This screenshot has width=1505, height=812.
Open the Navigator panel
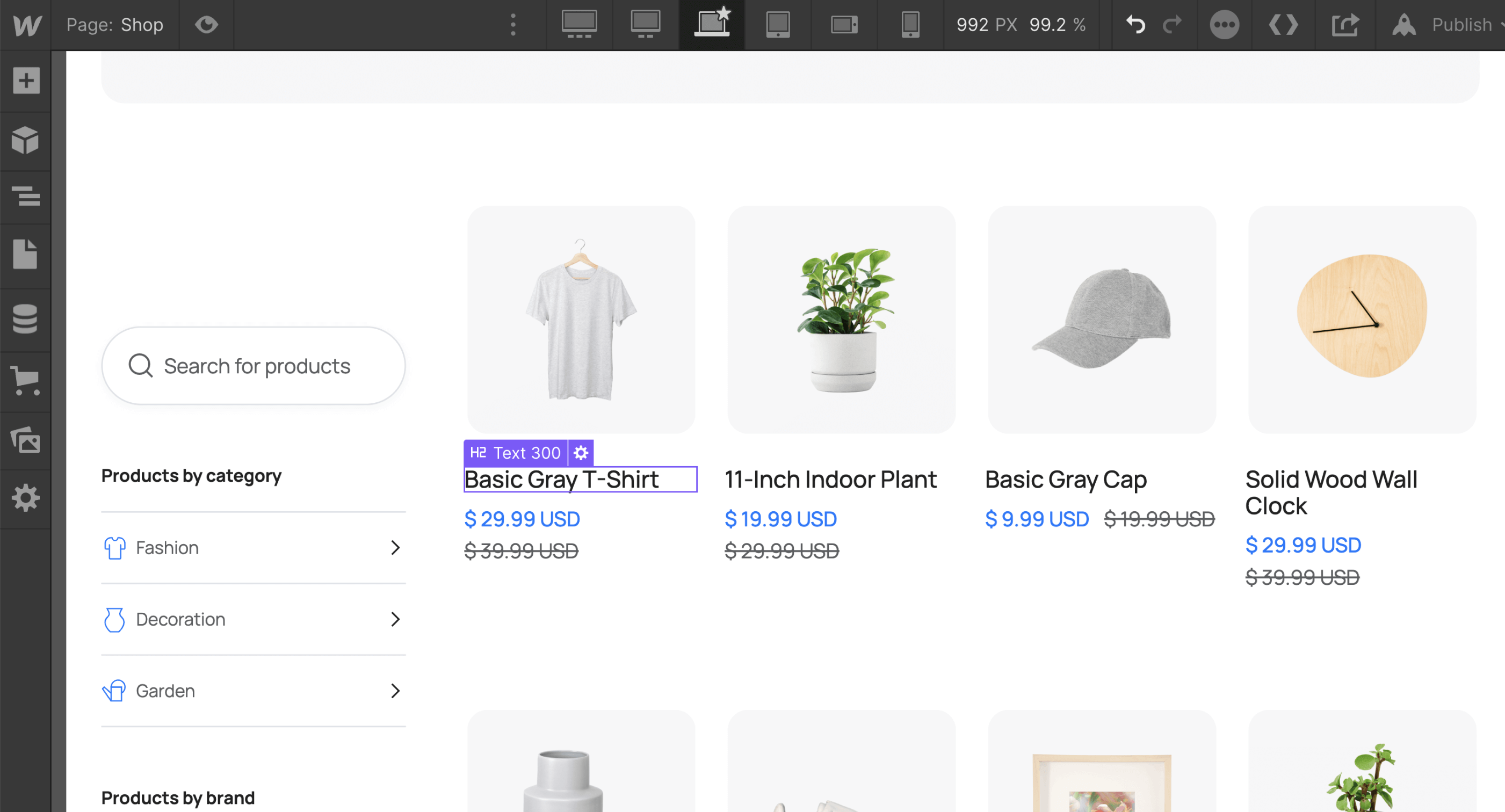(26, 195)
